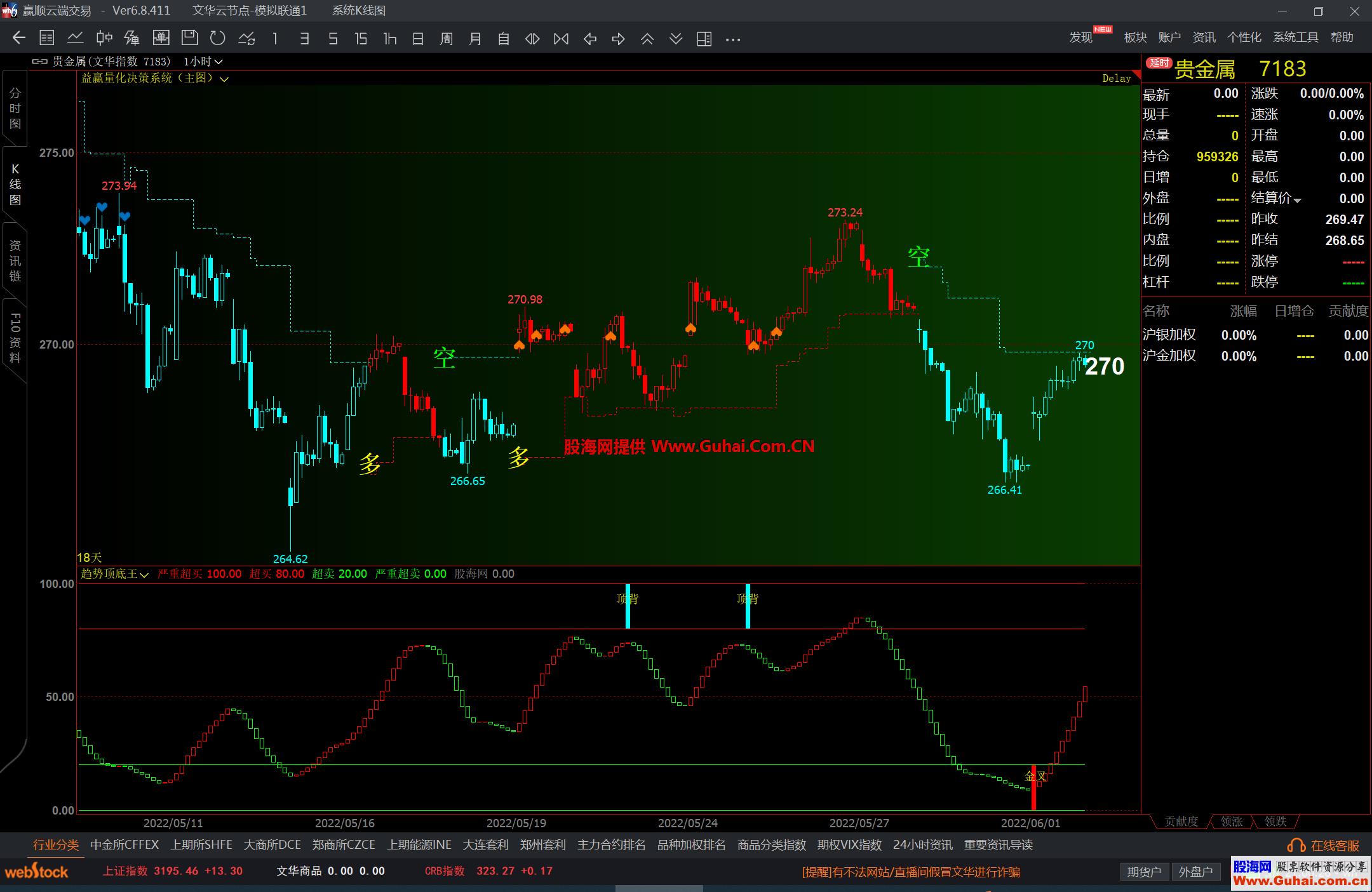This screenshot has width=1372, height=892.
Task: Open the candlestick chart toolbar icon
Action: tap(104, 38)
